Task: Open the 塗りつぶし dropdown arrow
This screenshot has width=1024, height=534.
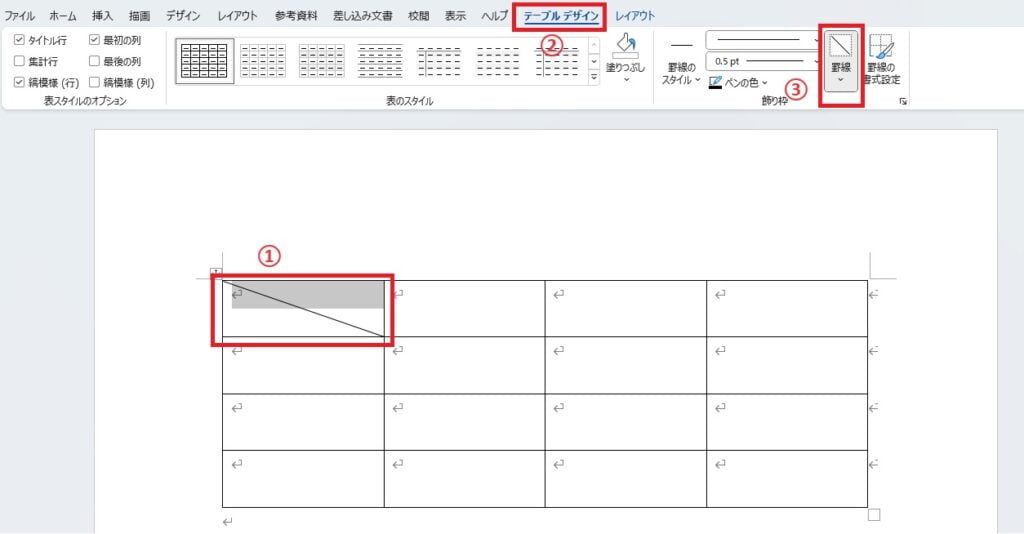Action: tap(626, 80)
